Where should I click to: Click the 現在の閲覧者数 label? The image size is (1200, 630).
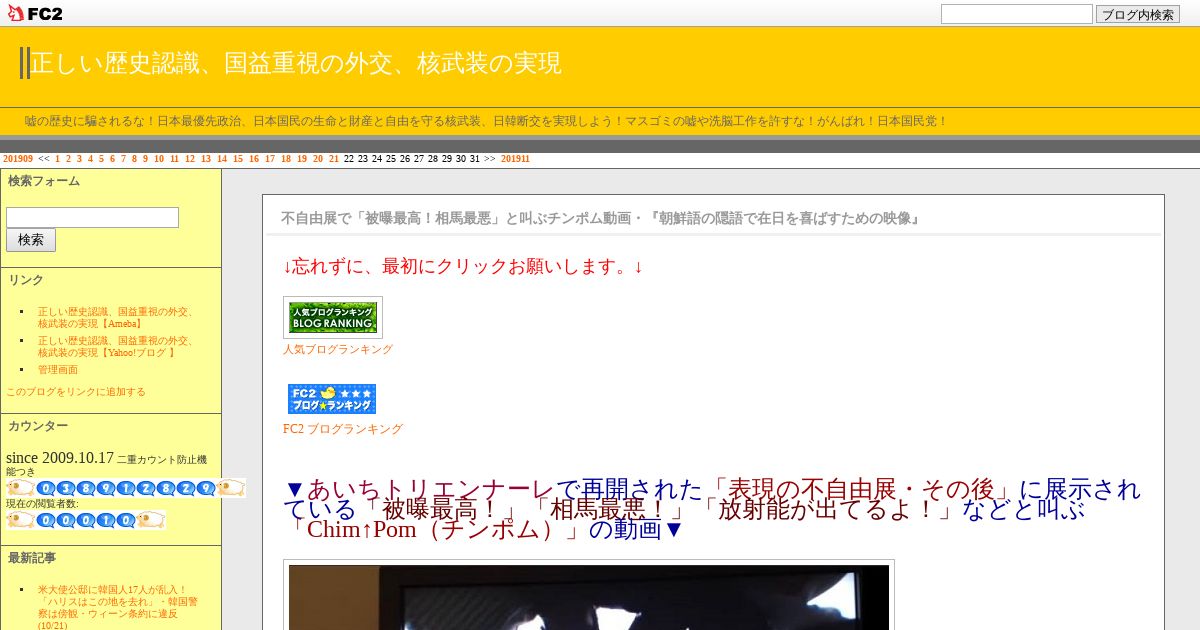pyautogui.click(x=42, y=504)
